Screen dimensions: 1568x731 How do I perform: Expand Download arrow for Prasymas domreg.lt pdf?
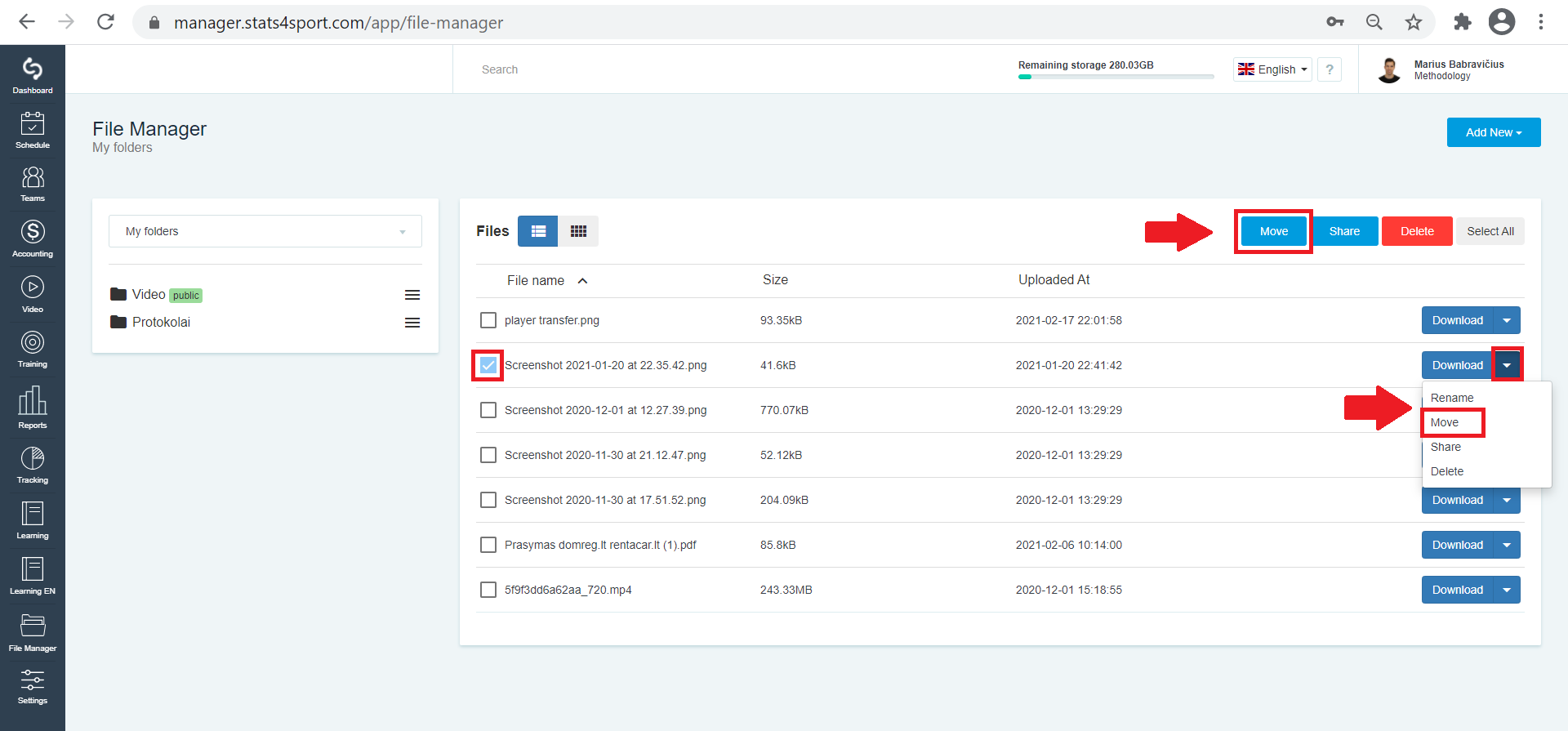[x=1507, y=545]
